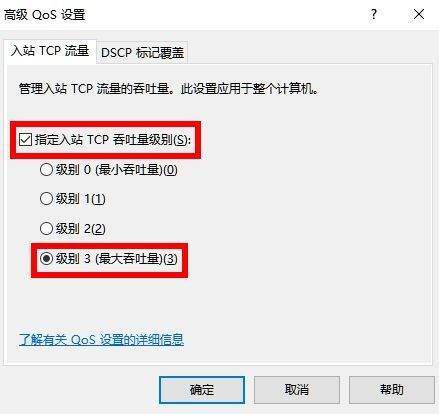Click the 级别 1(1) label text
The height and width of the screenshot is (414, 439).
tap(80, 199)
